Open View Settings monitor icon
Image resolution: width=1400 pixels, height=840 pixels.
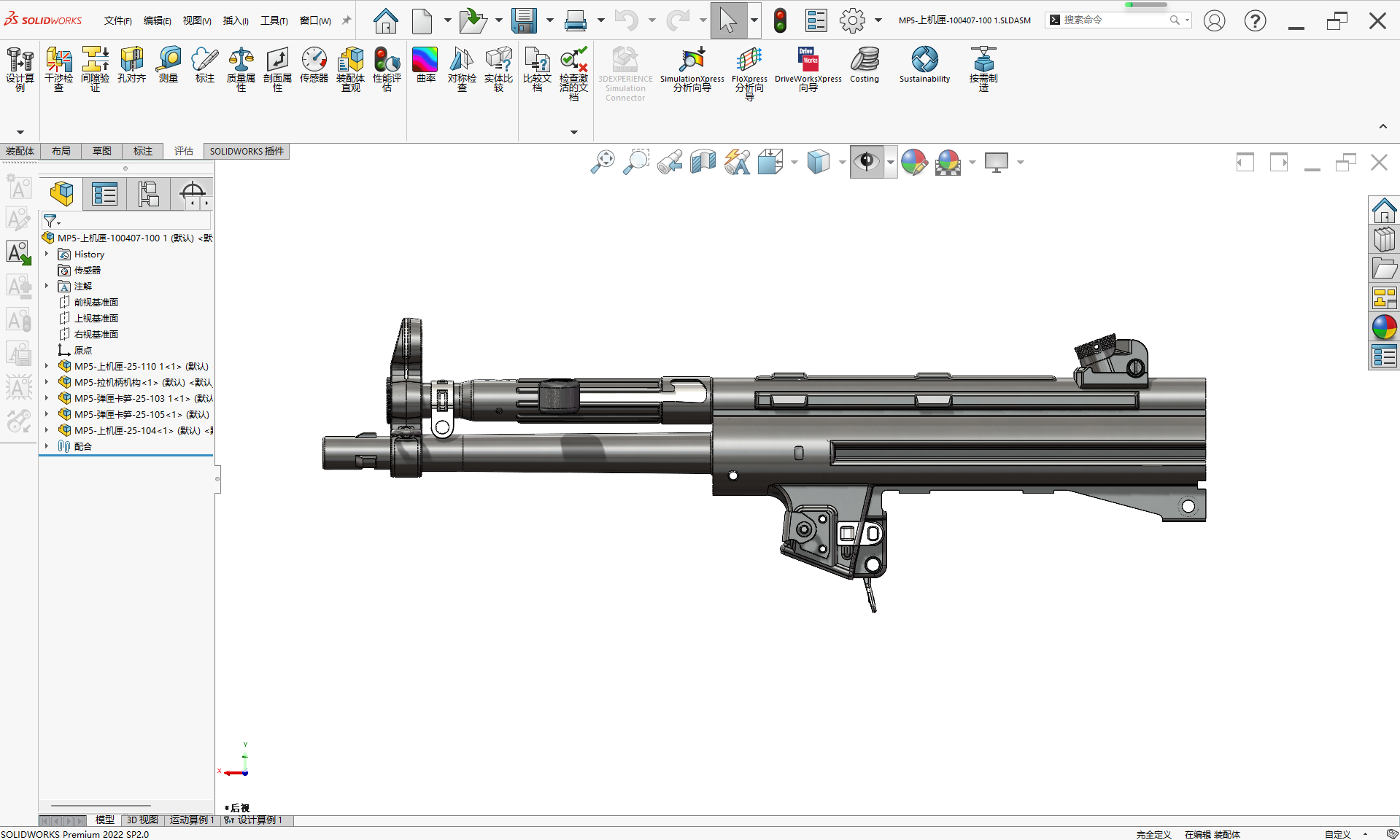tap(997, 162)
